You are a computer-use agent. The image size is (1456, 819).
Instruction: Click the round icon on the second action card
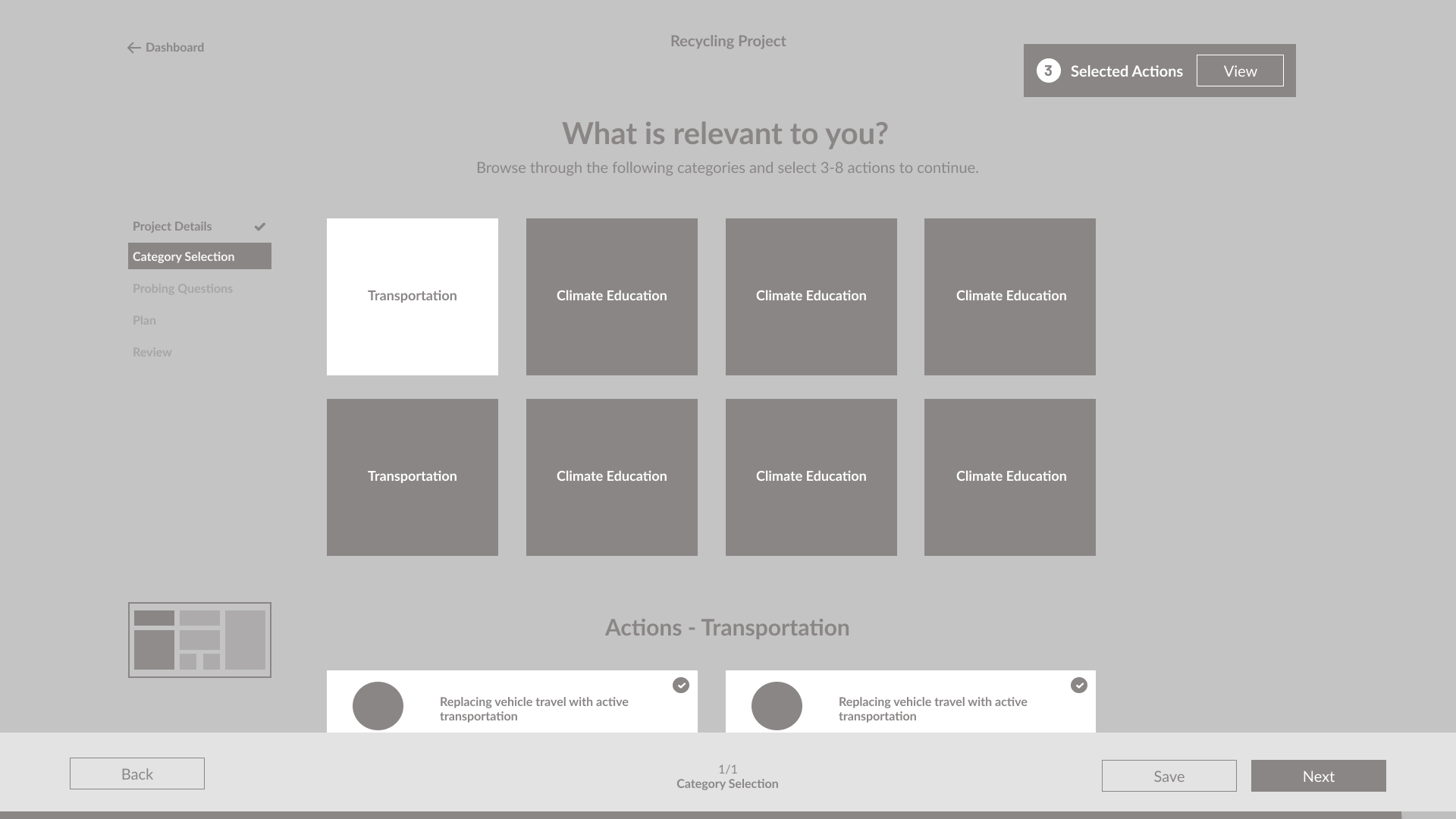tap(777, 706)
